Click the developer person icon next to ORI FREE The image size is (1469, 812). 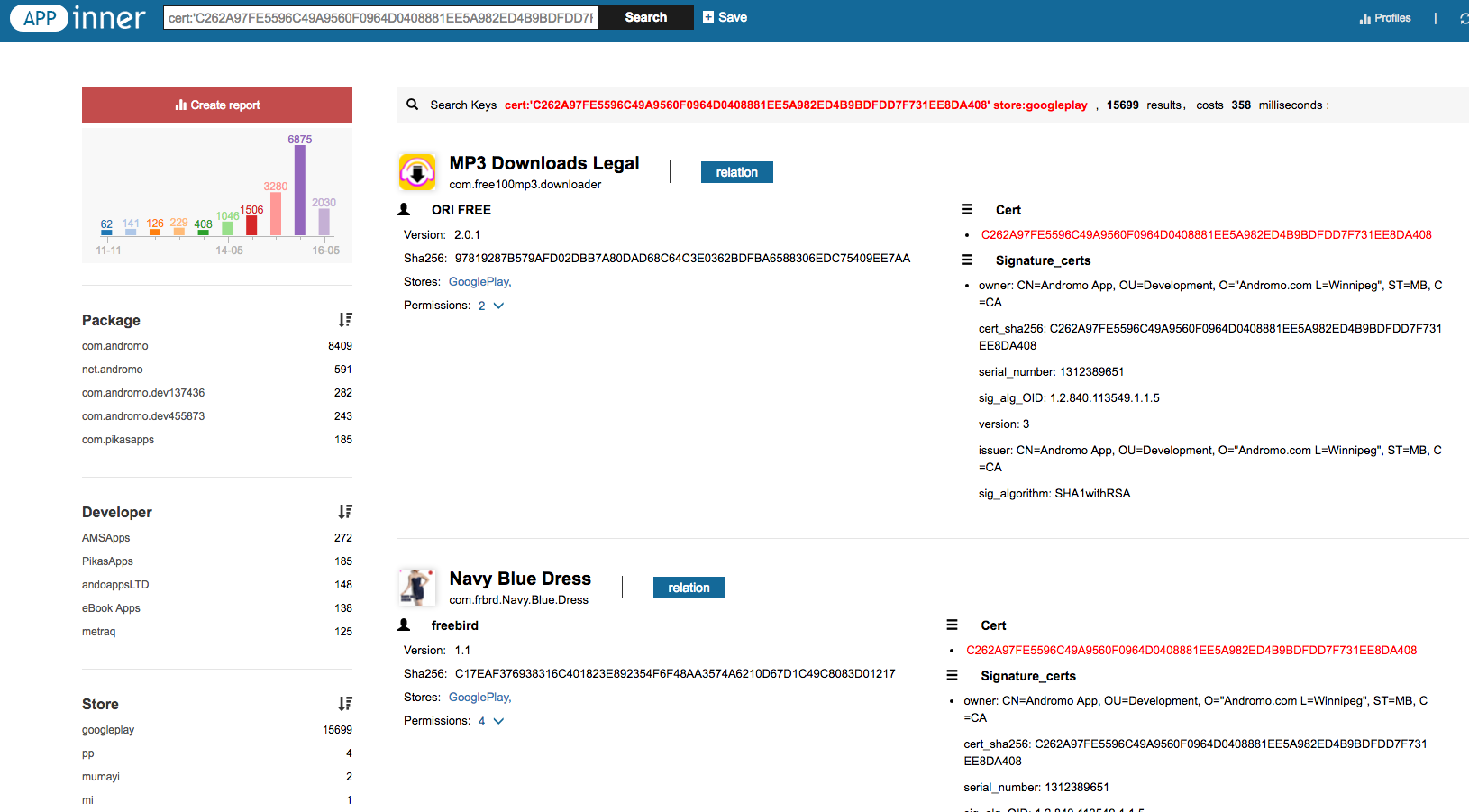(x=404, y=210)
